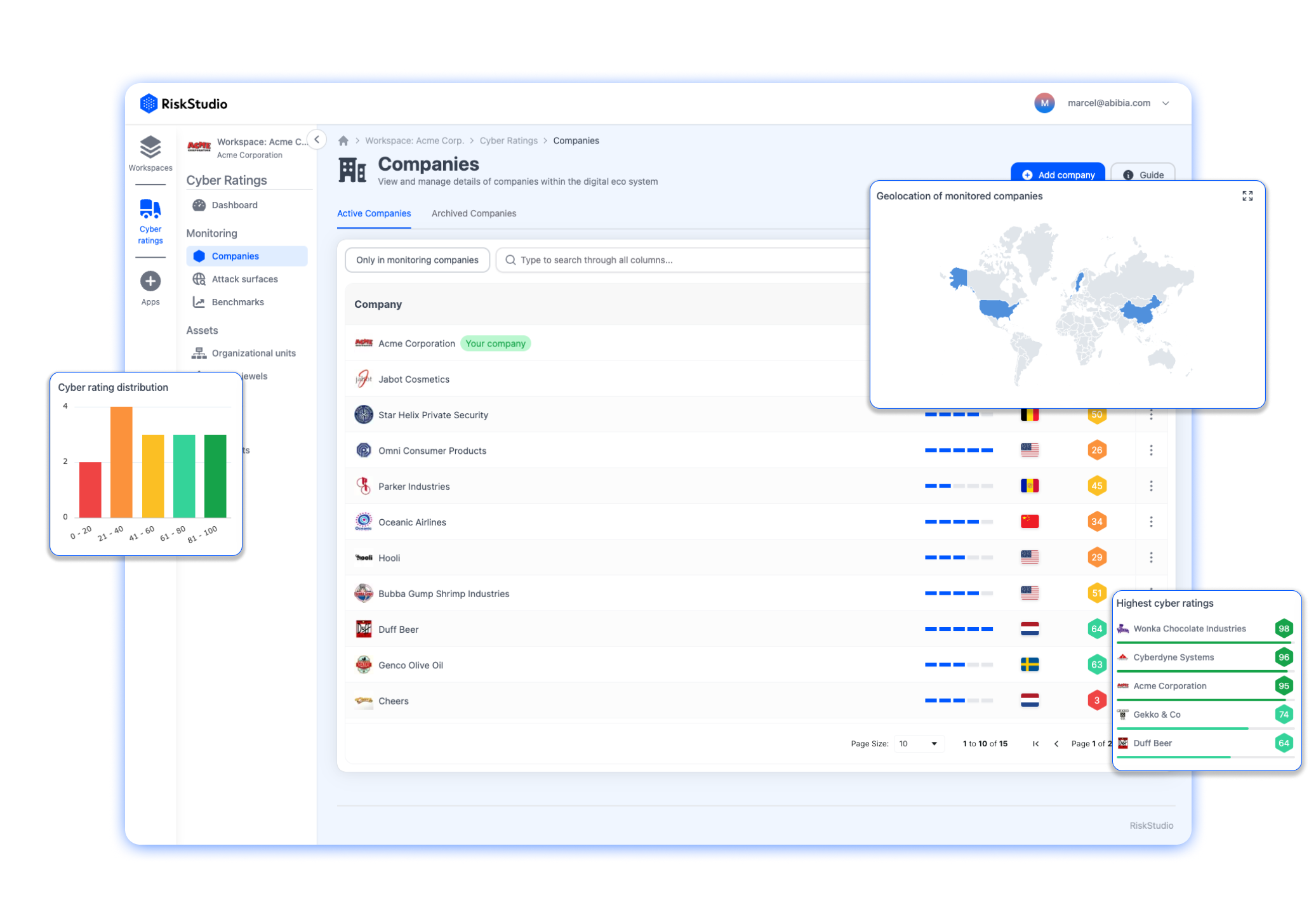Screen dimensions: 1316x898
Task: Click Oceanic Airlines rating badge 34
Action: point(1096,522)
